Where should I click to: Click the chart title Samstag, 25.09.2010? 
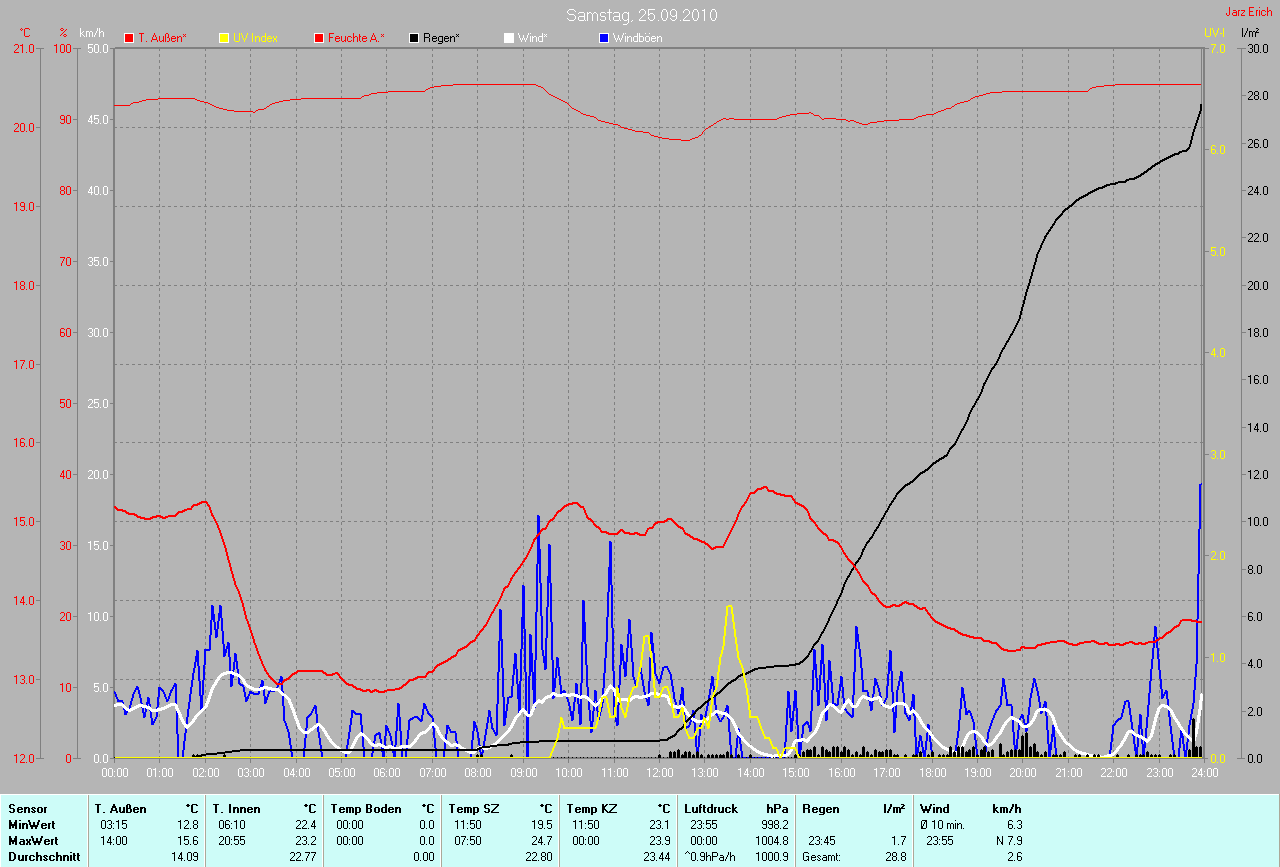[x=641, y=15]
